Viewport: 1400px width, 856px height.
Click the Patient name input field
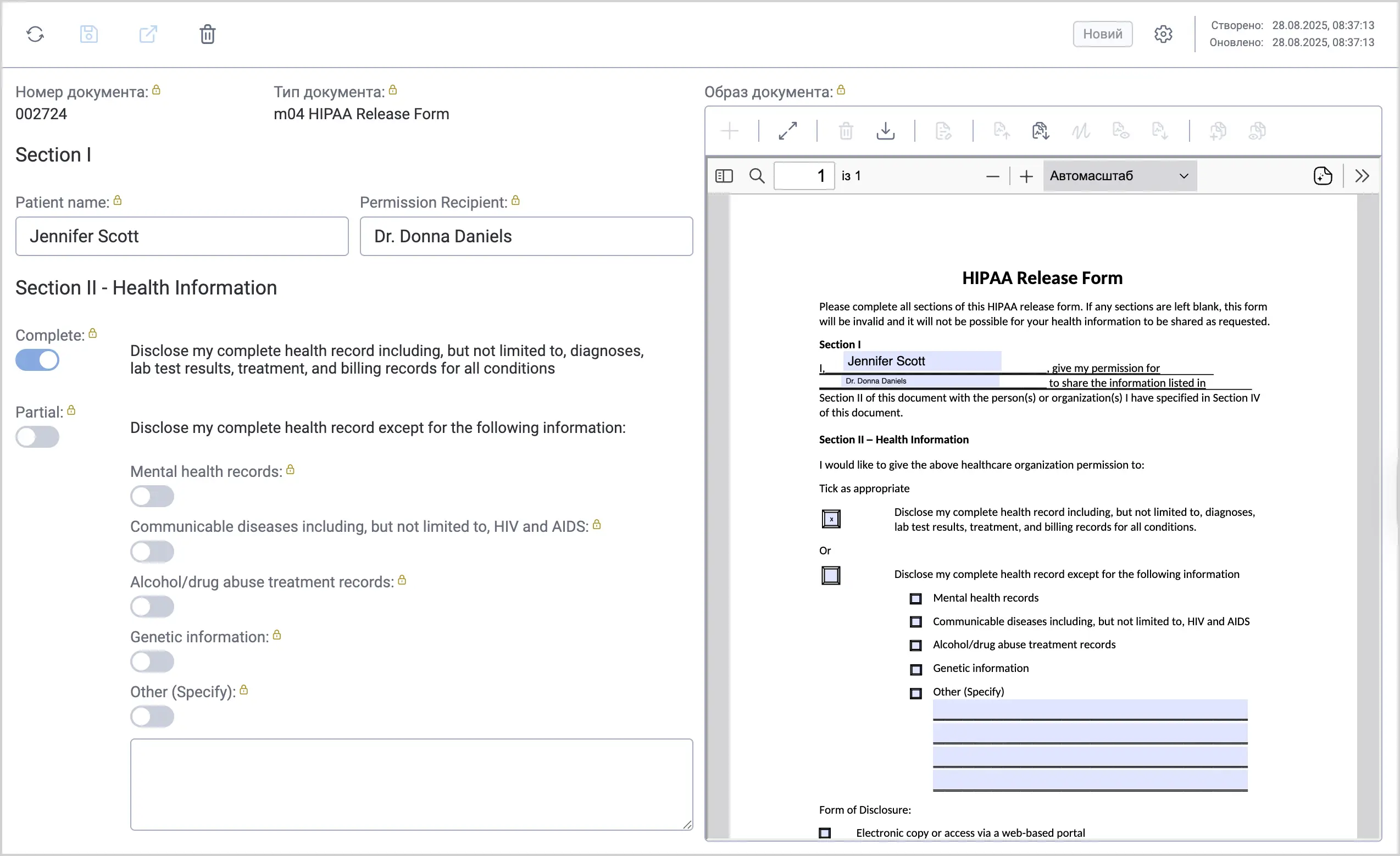(x=182, y=236)
